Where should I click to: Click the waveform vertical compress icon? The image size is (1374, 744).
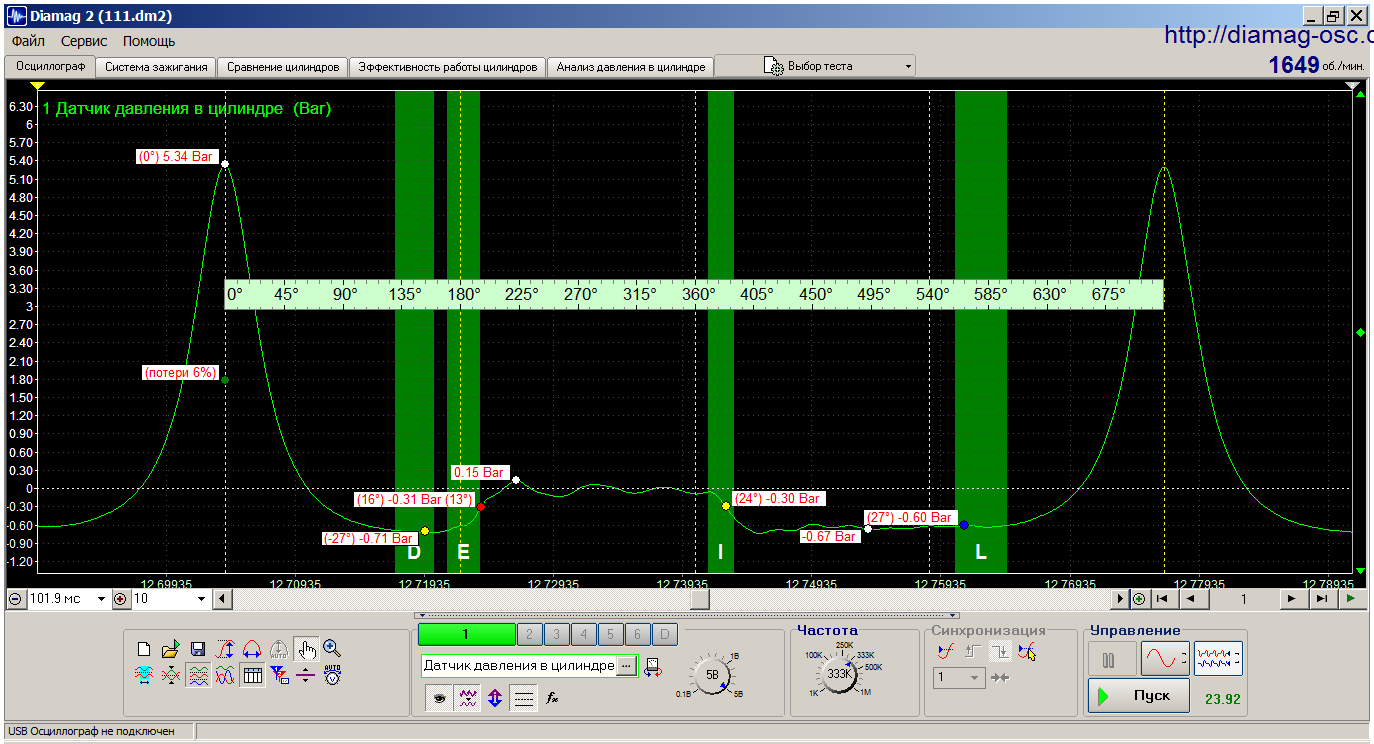pyautogui.click(x=171, y=675)
